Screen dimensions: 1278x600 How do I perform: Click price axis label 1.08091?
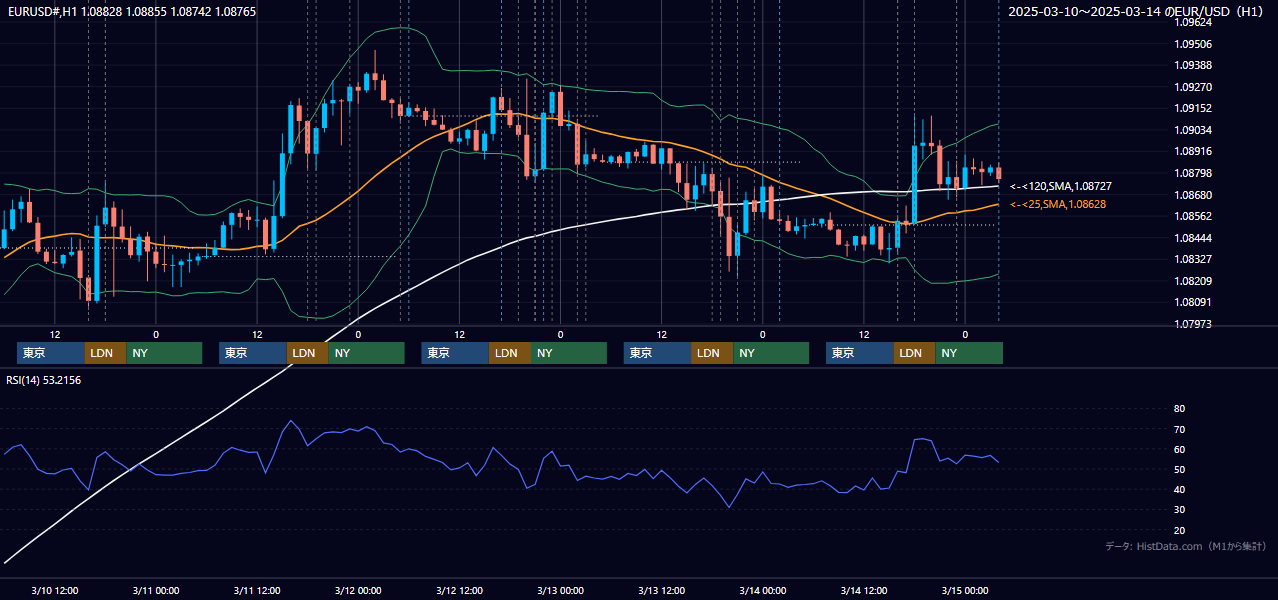[1192, 302]
